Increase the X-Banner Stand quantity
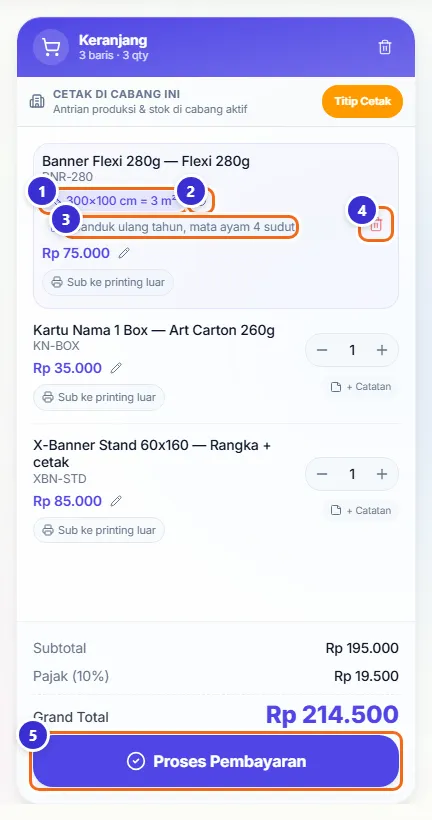Image resolution: width=432 pixels, height=820 pixels. [x=382, y=474]
